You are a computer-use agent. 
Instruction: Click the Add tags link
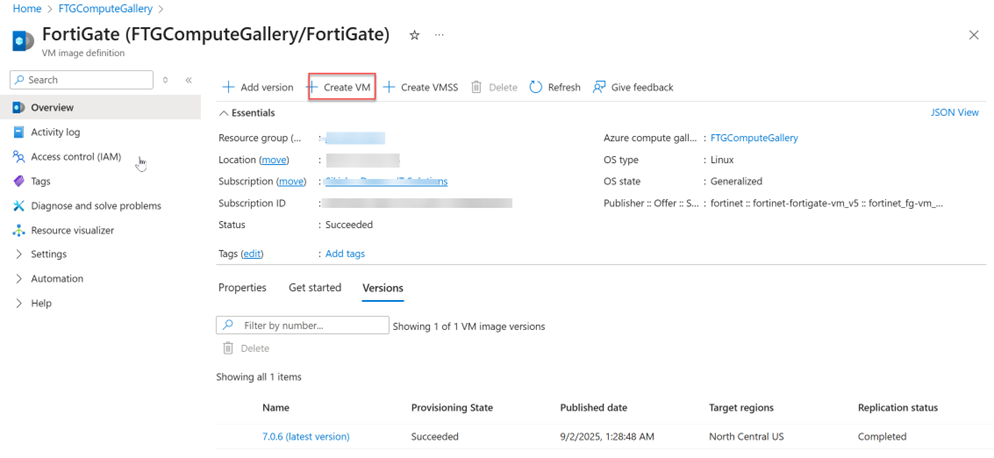click(x=345, y=254)
